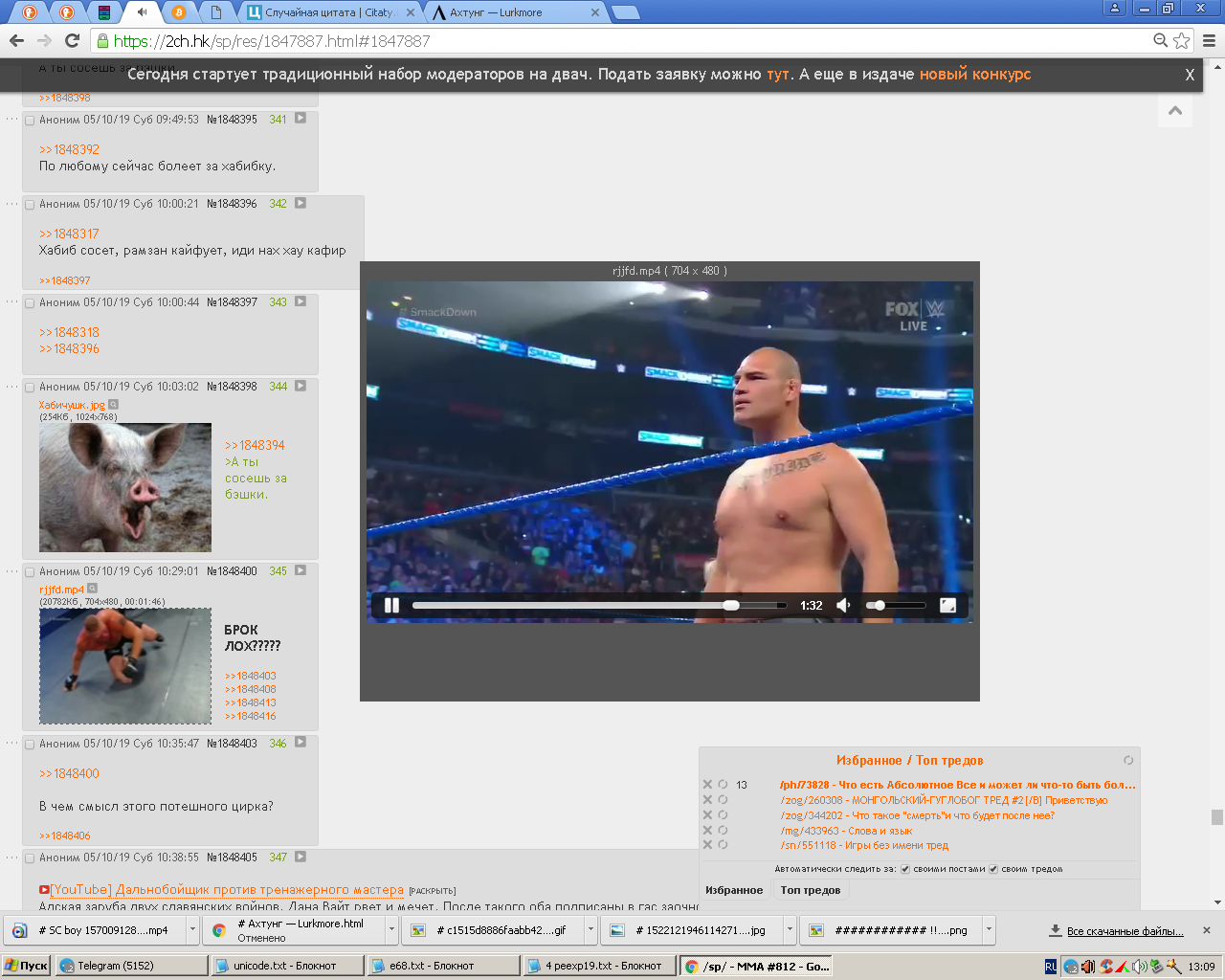Open the 'новый конкурс' link
Image resolution: width=1225 pixels, height=980 pixels.
(975, 75)
